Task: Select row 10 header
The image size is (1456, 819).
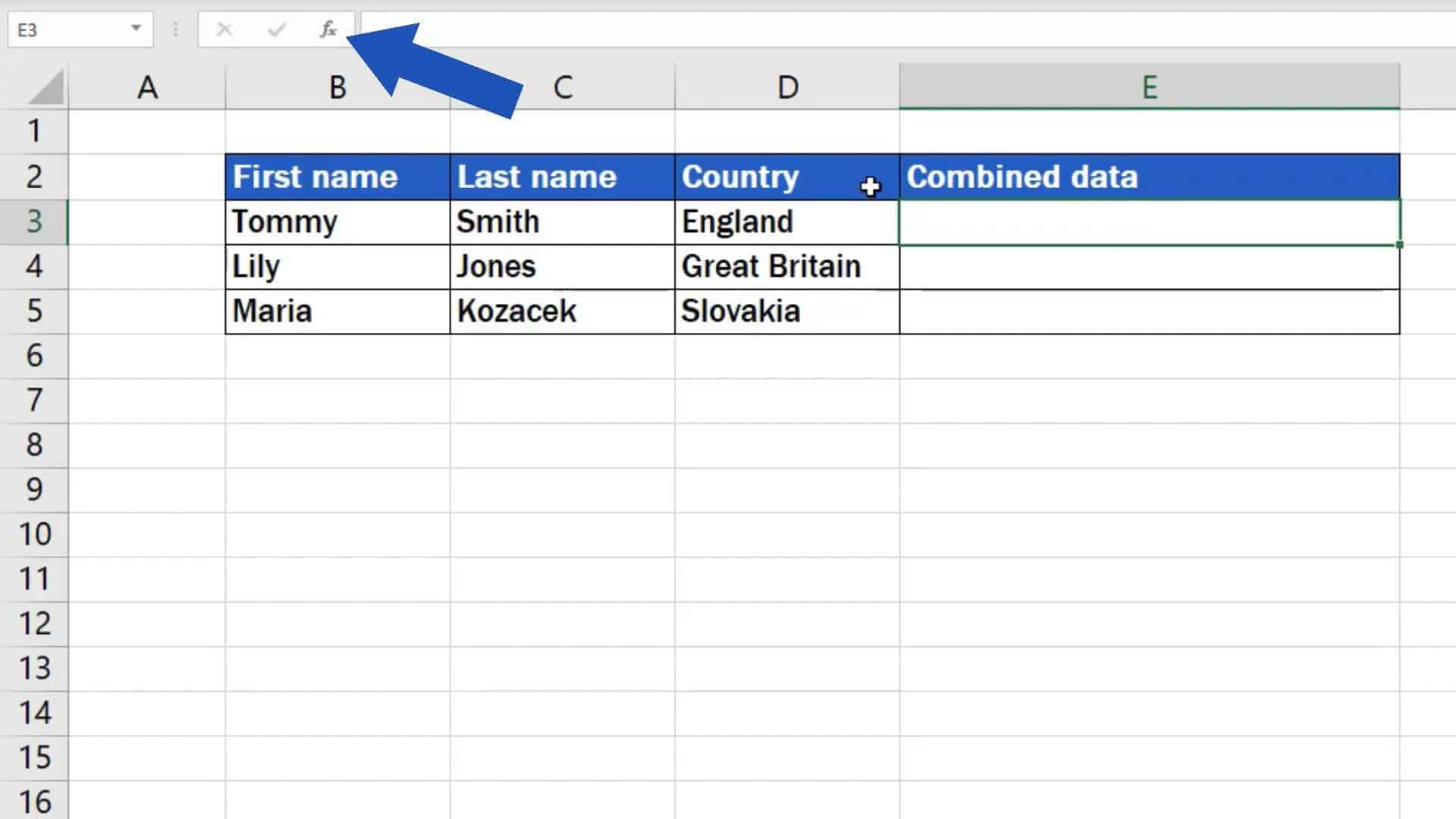Action: coord(34,534)
